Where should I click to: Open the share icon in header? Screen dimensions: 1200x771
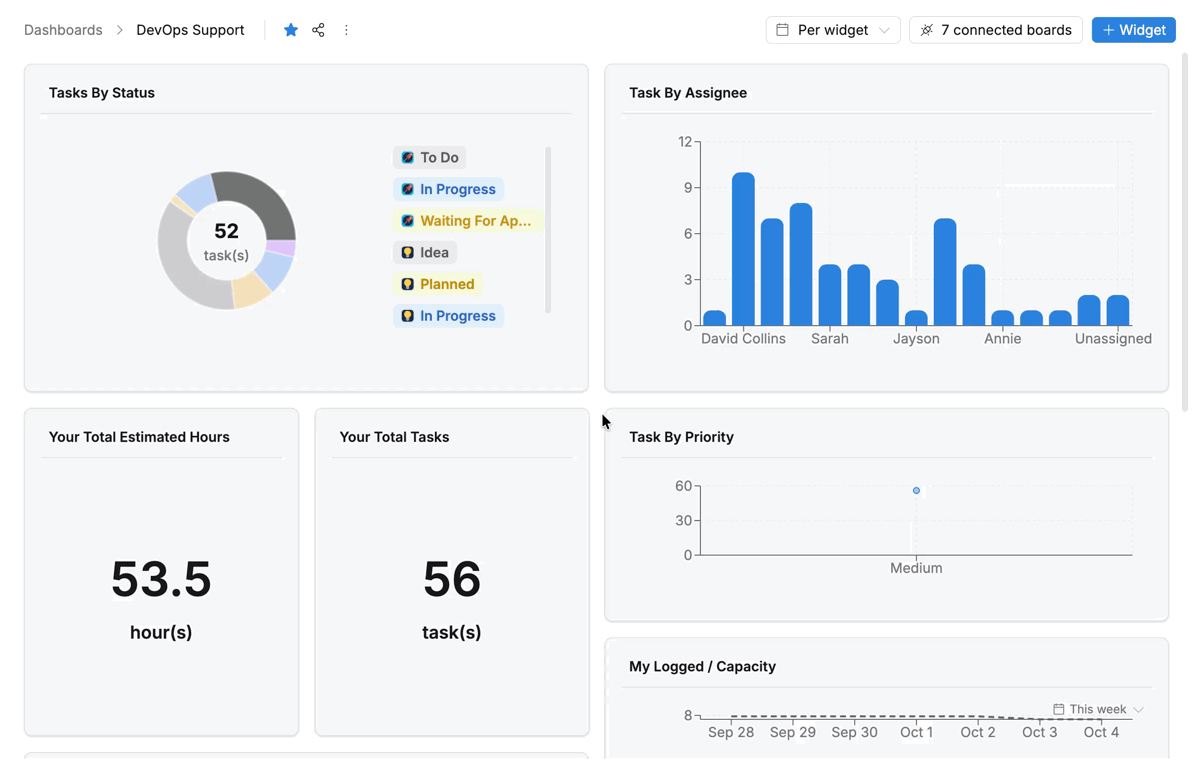tap(318, 30)
